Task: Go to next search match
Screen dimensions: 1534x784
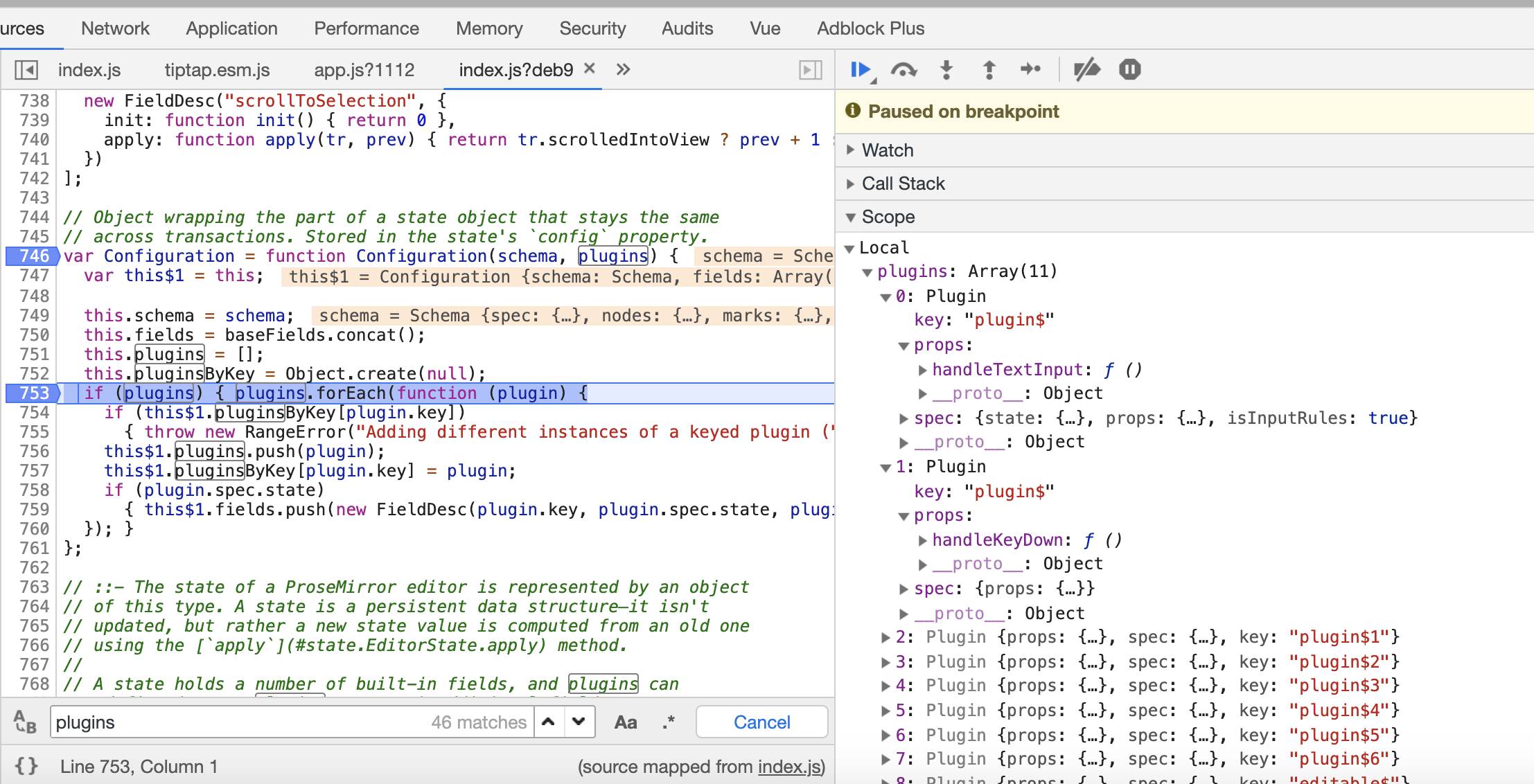Action: tap(579, 722)
